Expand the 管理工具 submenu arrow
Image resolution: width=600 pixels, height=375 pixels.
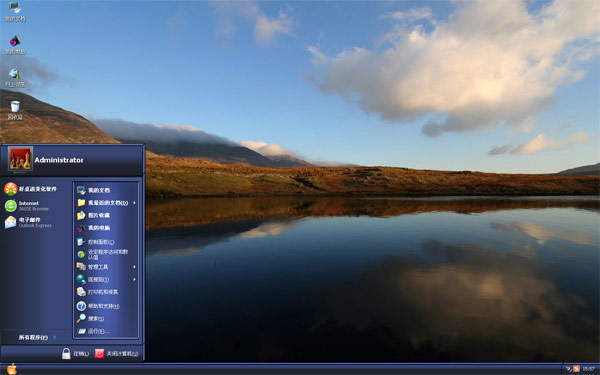[x=134, y=267]
